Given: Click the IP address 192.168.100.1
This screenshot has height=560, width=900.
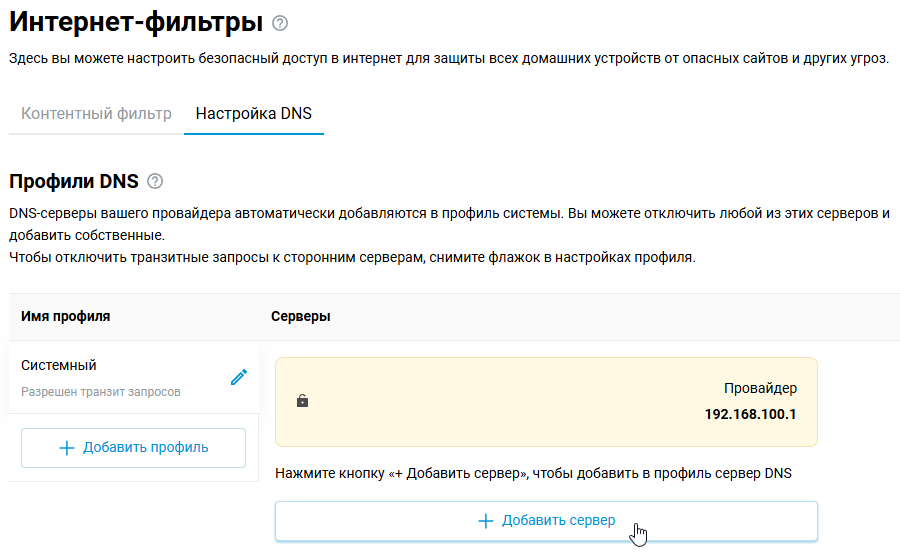Looking at the screenshot, I should click(x=750, y=413).
